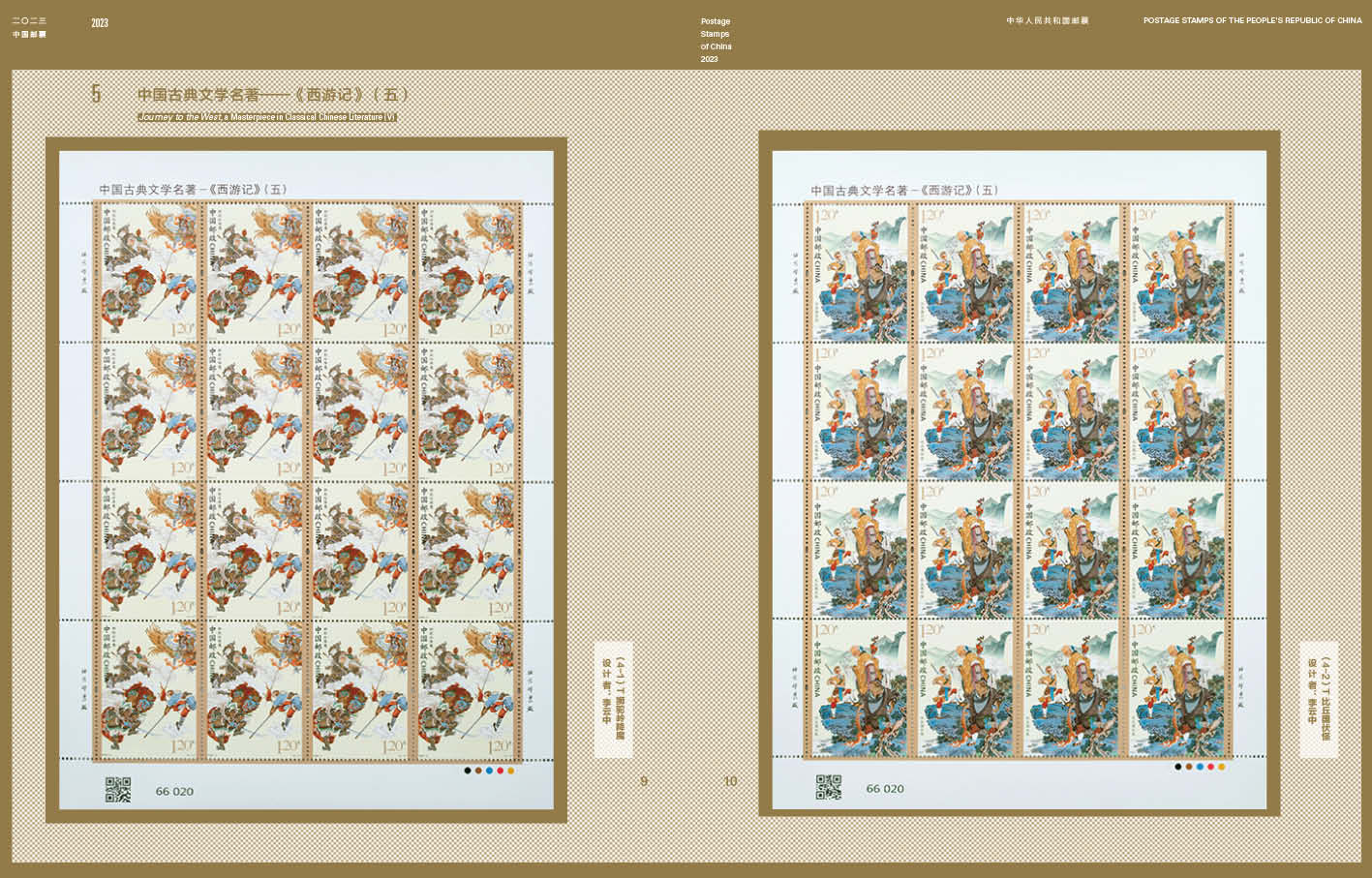
Task: Click the QR code on the right stamp sheet
Action: (828, 787)
